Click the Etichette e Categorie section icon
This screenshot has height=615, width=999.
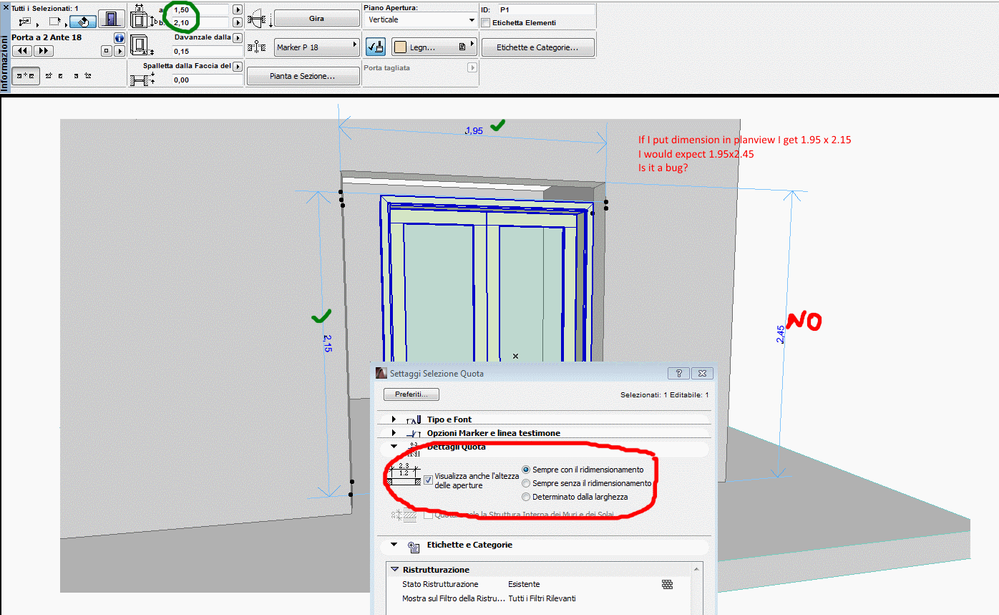[x=413, y=547]
